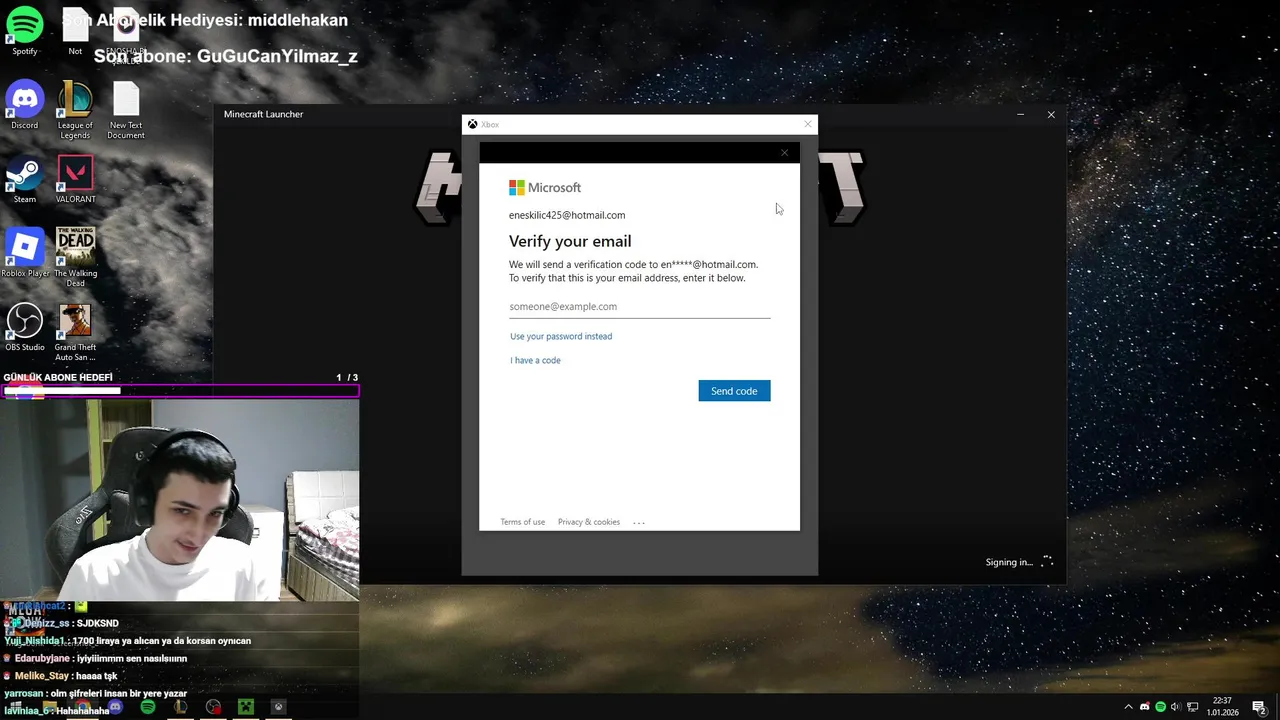
Task: Click the 'Verify your email' heading
Action: pyautogui.click(x=570, y=241)
